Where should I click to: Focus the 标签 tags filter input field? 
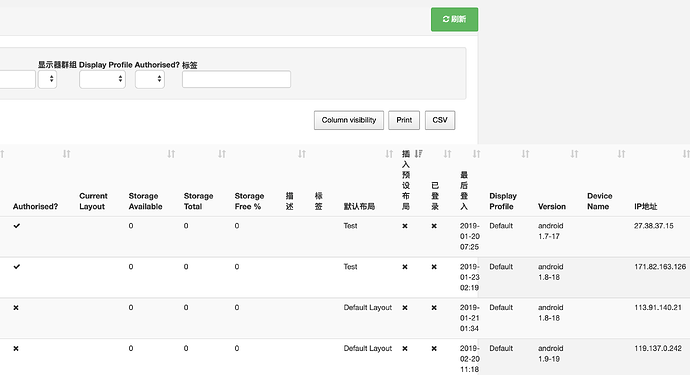click(x=236, y=79)
